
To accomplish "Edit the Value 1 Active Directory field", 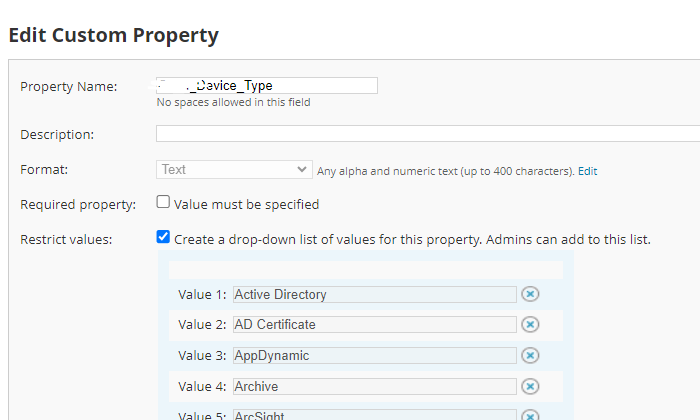I will pos(374,294).
